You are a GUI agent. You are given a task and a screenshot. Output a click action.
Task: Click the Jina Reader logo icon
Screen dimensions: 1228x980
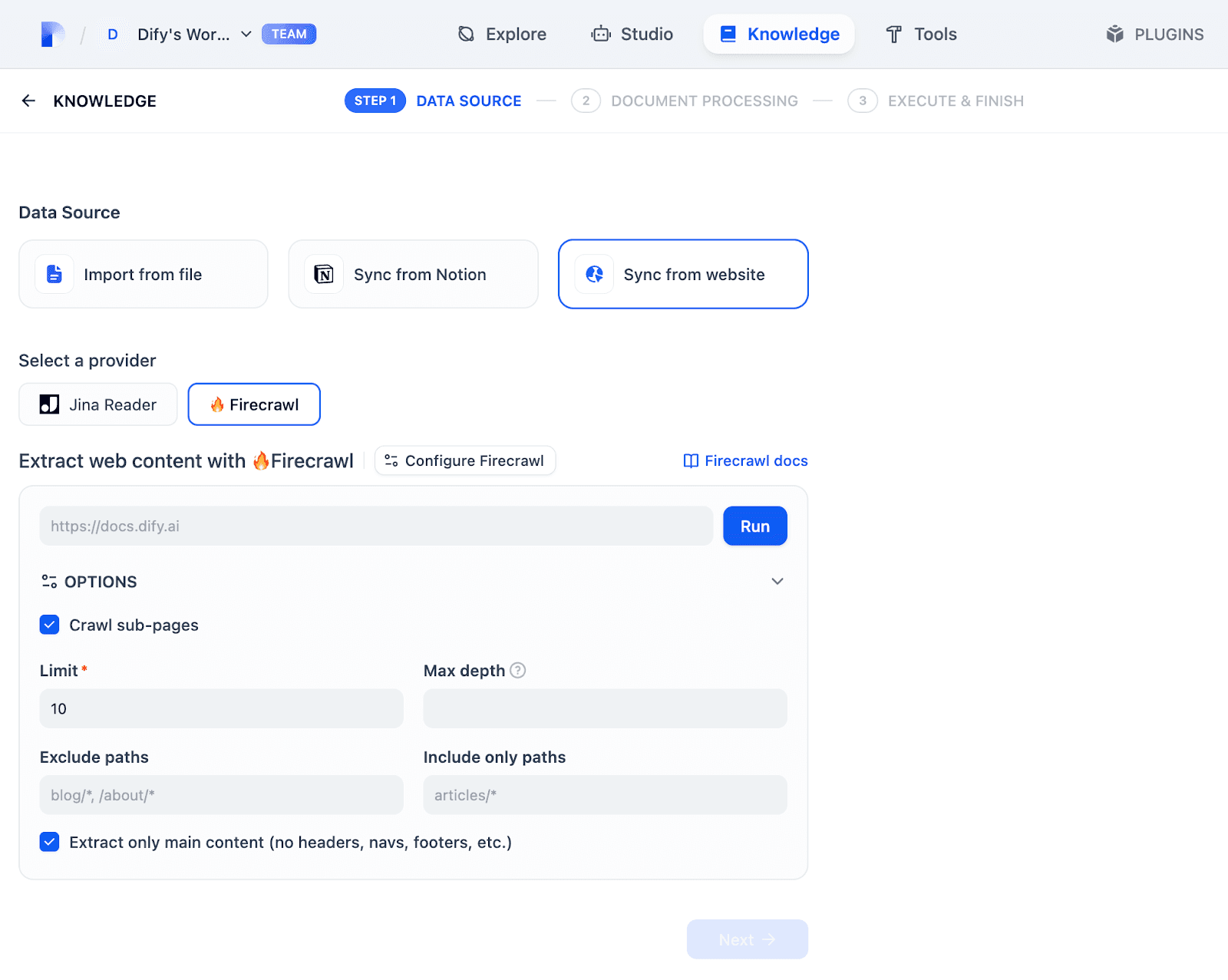(x=50, y=404)
